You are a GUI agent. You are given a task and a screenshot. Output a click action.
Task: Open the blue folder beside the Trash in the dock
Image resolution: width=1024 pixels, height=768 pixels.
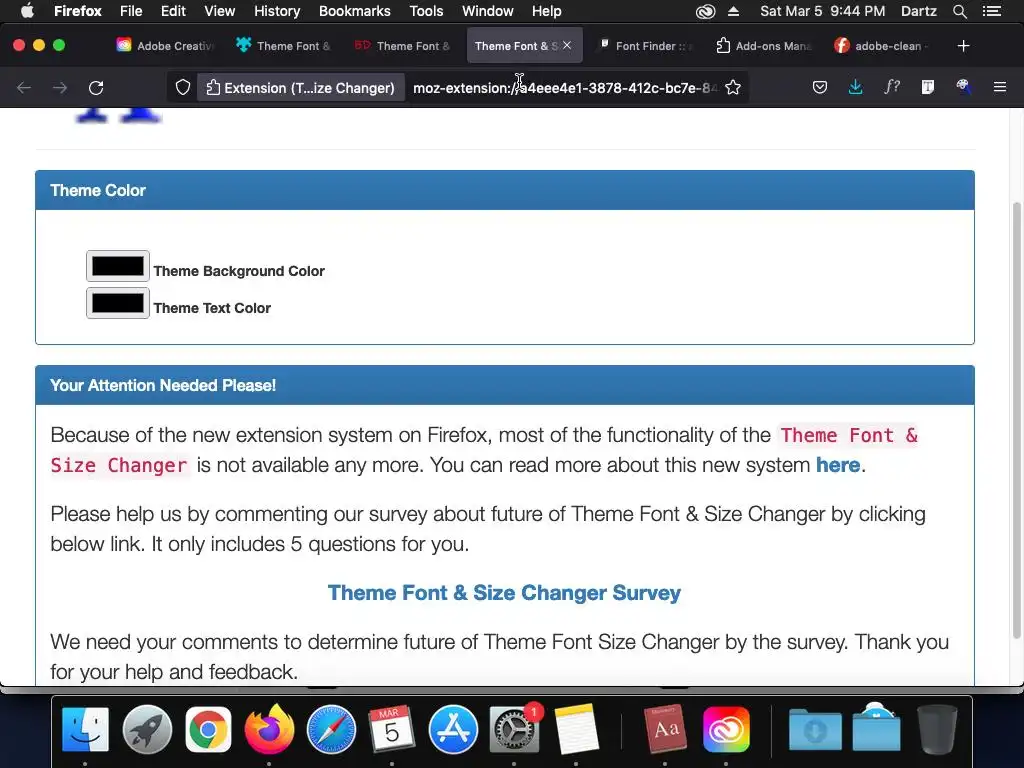pos(876,729)
